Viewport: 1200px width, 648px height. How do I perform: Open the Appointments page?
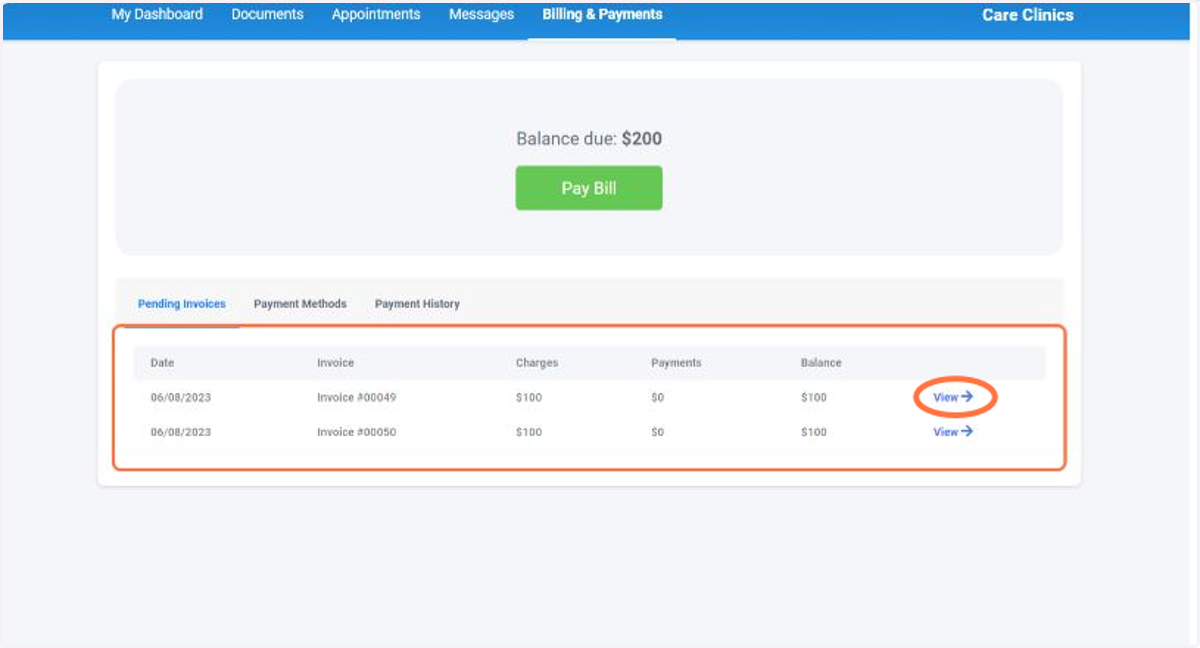coord(376,14)
